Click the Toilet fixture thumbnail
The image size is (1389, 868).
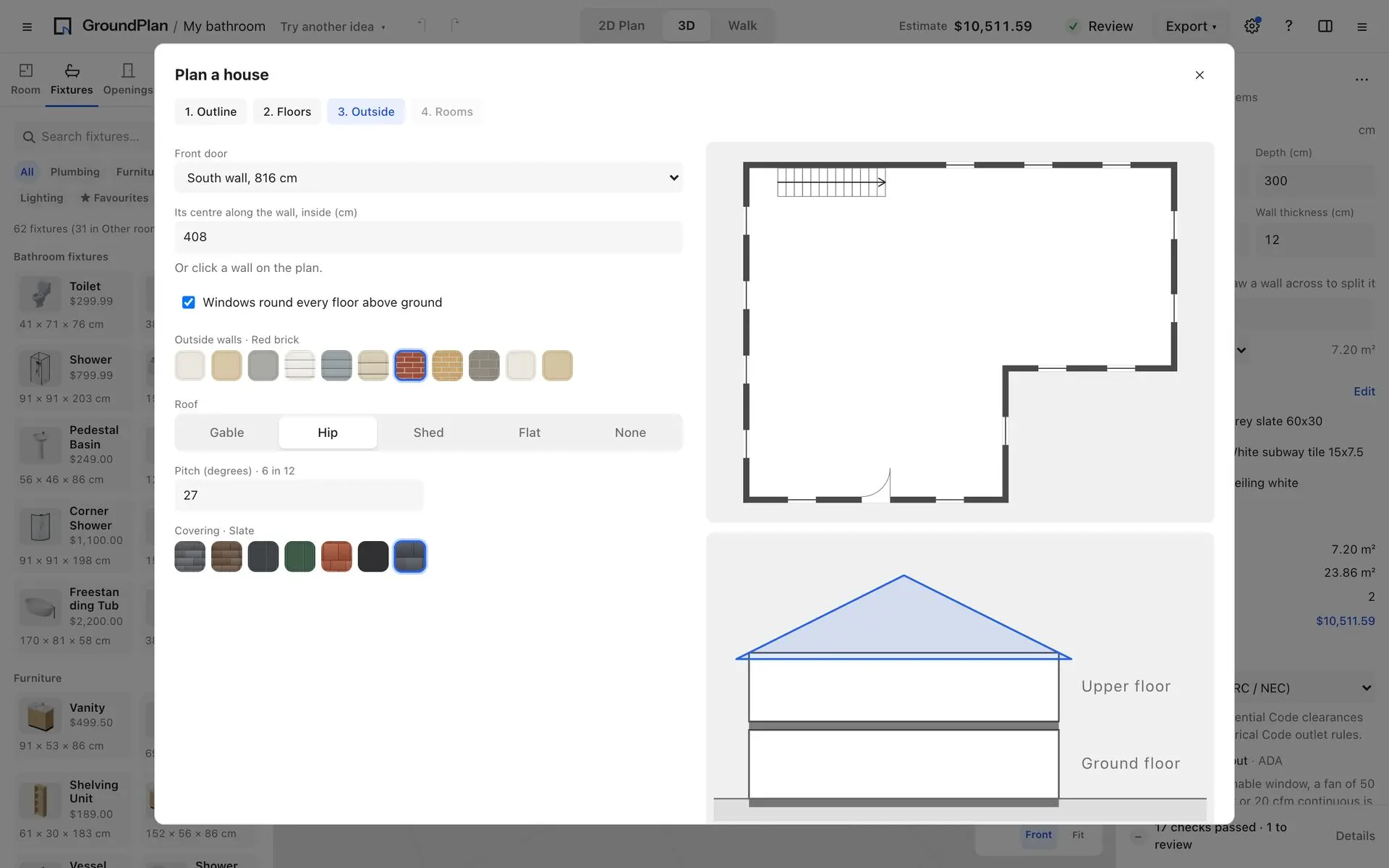tap(41, 294)
